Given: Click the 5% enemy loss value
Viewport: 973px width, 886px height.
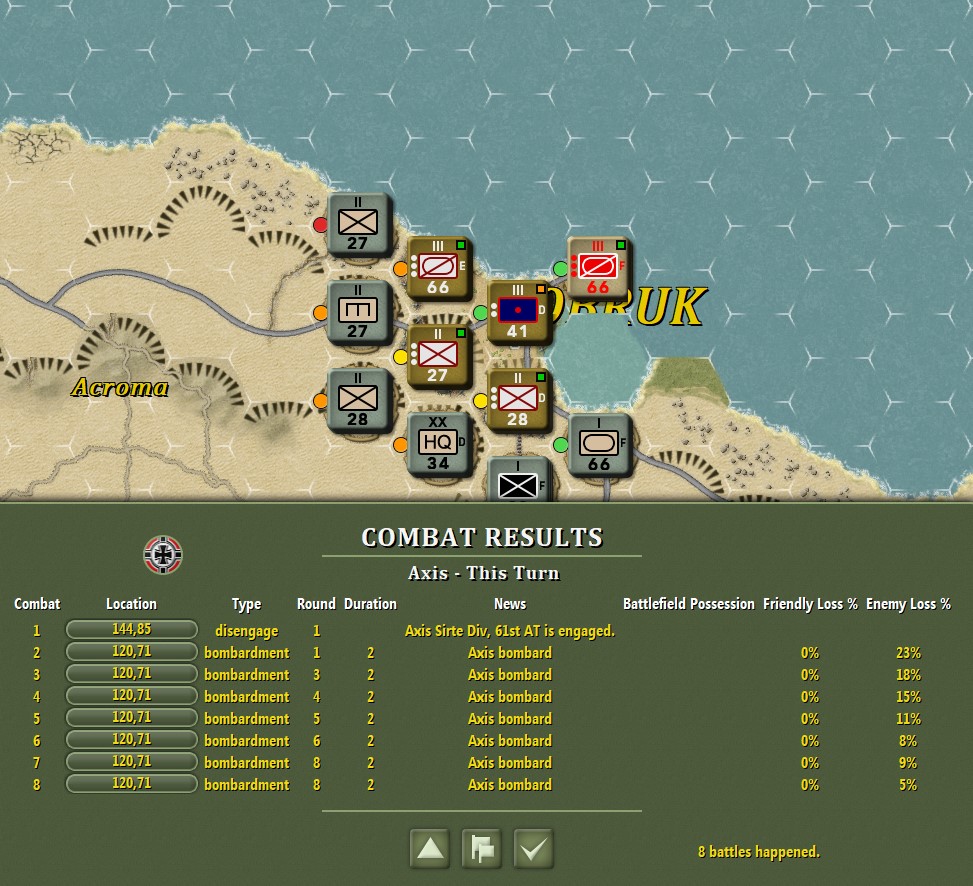Looking at the screenshot, I should (908, 785).
